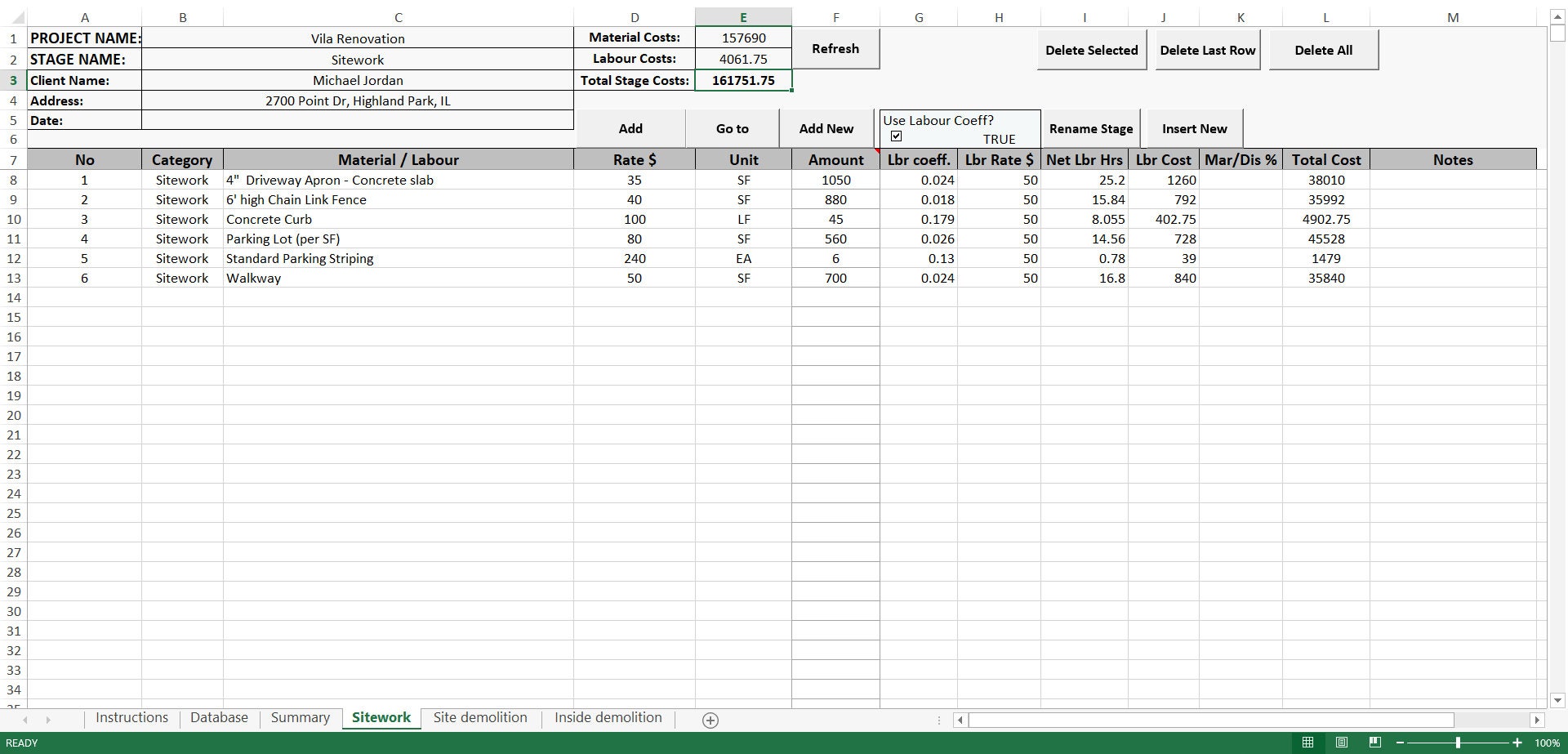Select the Normal view icon in status bar
This screenshot has width=1568, height=754.
tap(1307, 743)
